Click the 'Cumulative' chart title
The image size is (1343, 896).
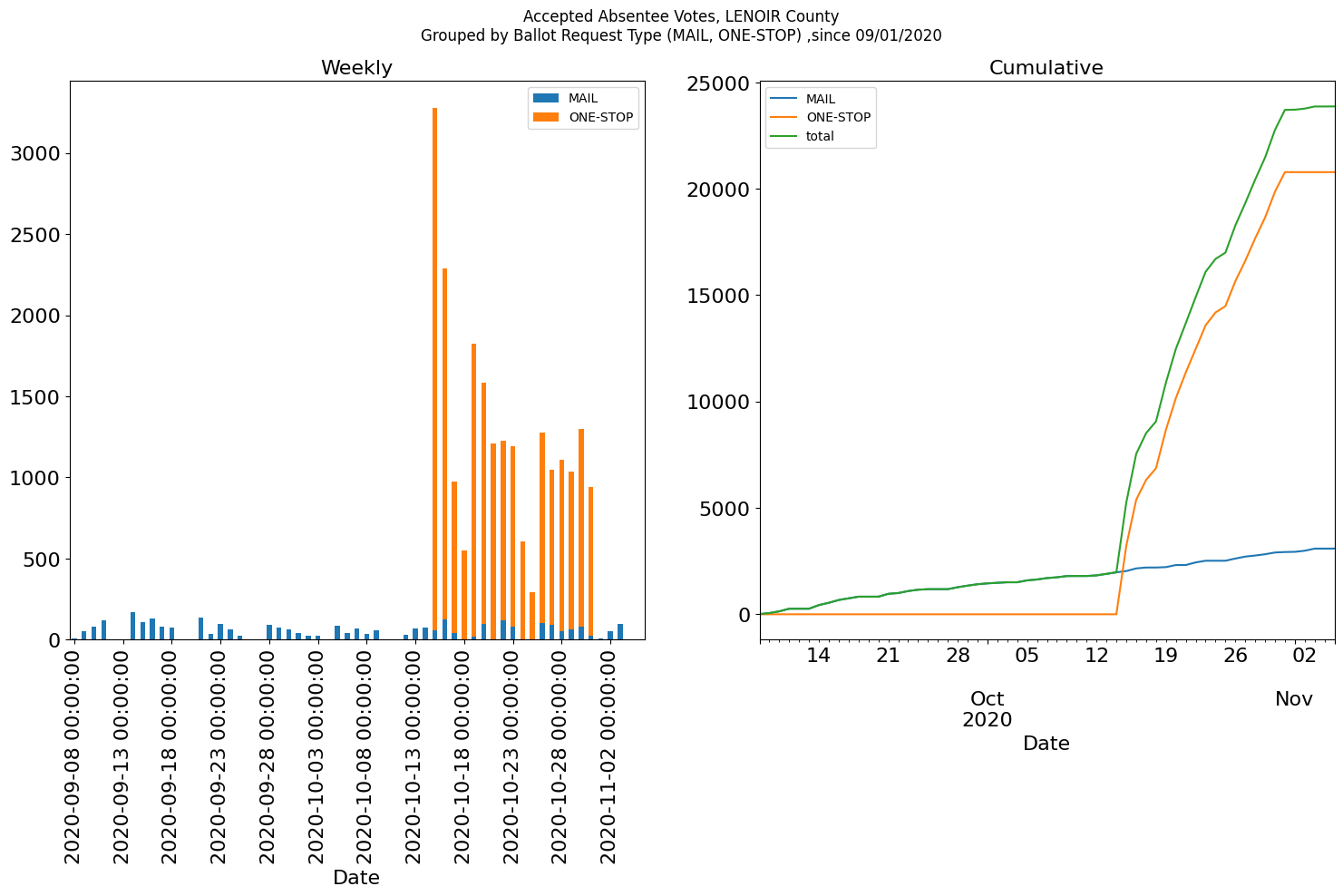point(1046,68)
